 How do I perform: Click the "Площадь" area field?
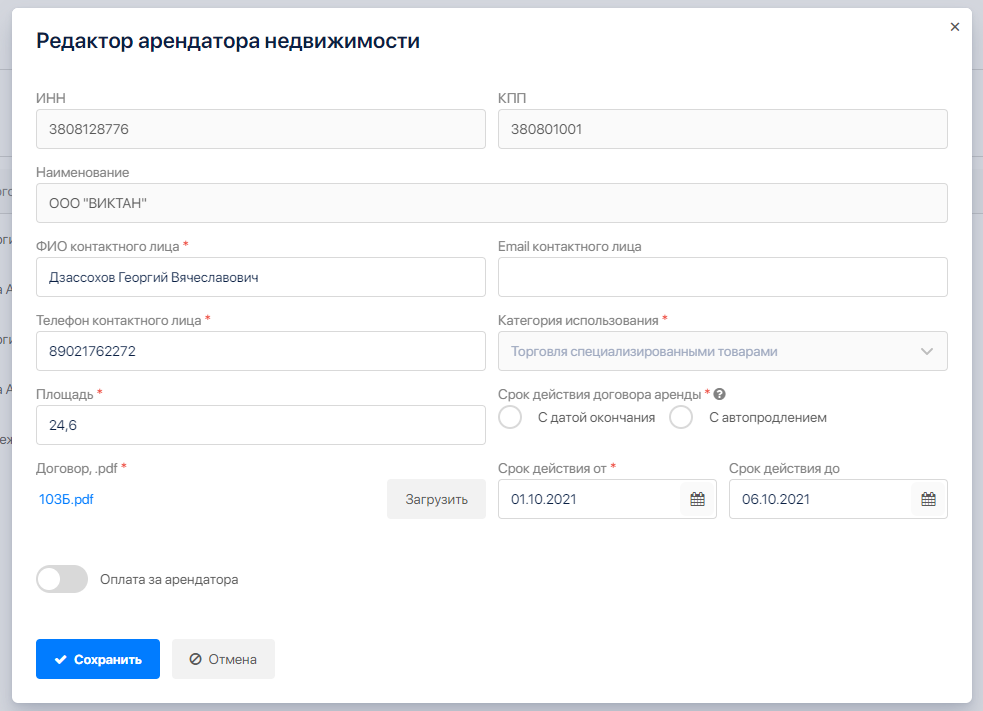click(260, 425)
